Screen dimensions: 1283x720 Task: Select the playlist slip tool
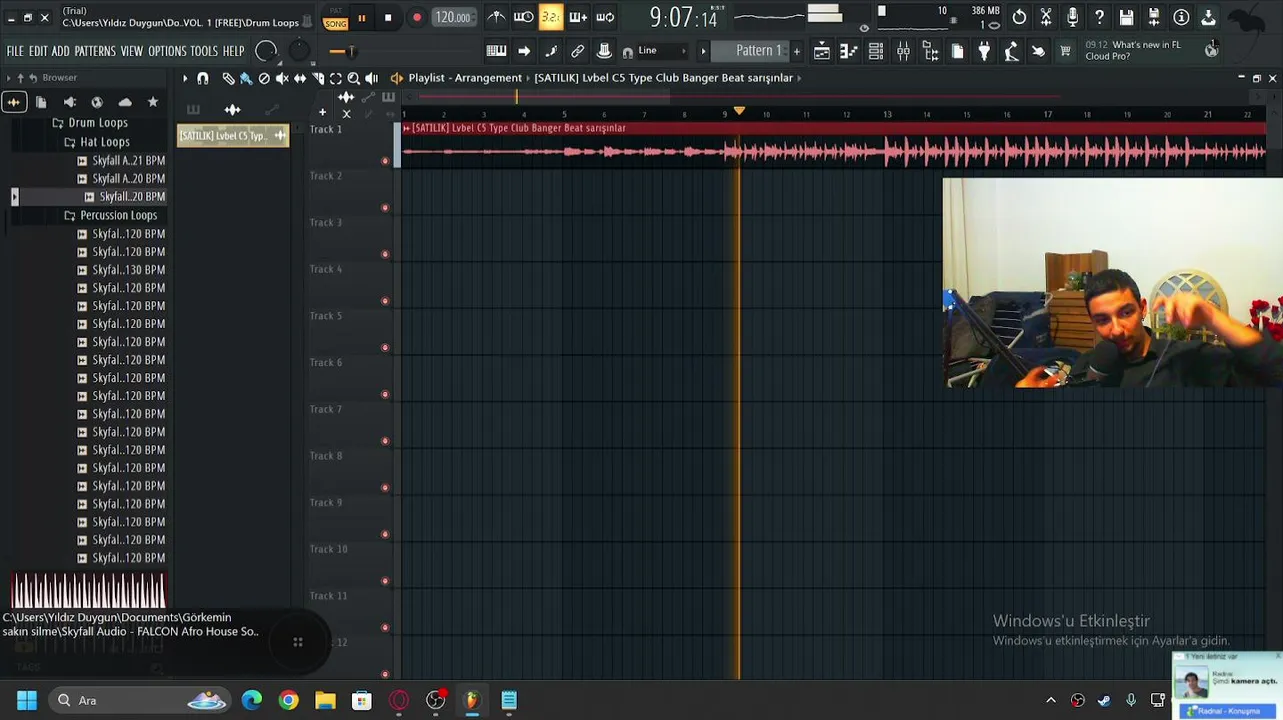pos(300,78)
